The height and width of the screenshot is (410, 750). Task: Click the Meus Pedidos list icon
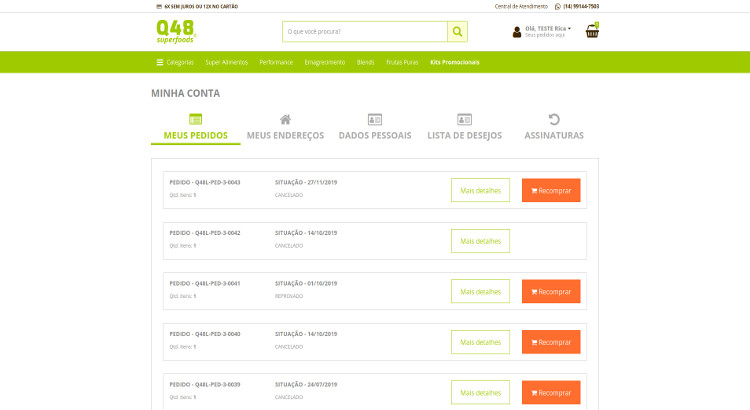coord(196,119)
